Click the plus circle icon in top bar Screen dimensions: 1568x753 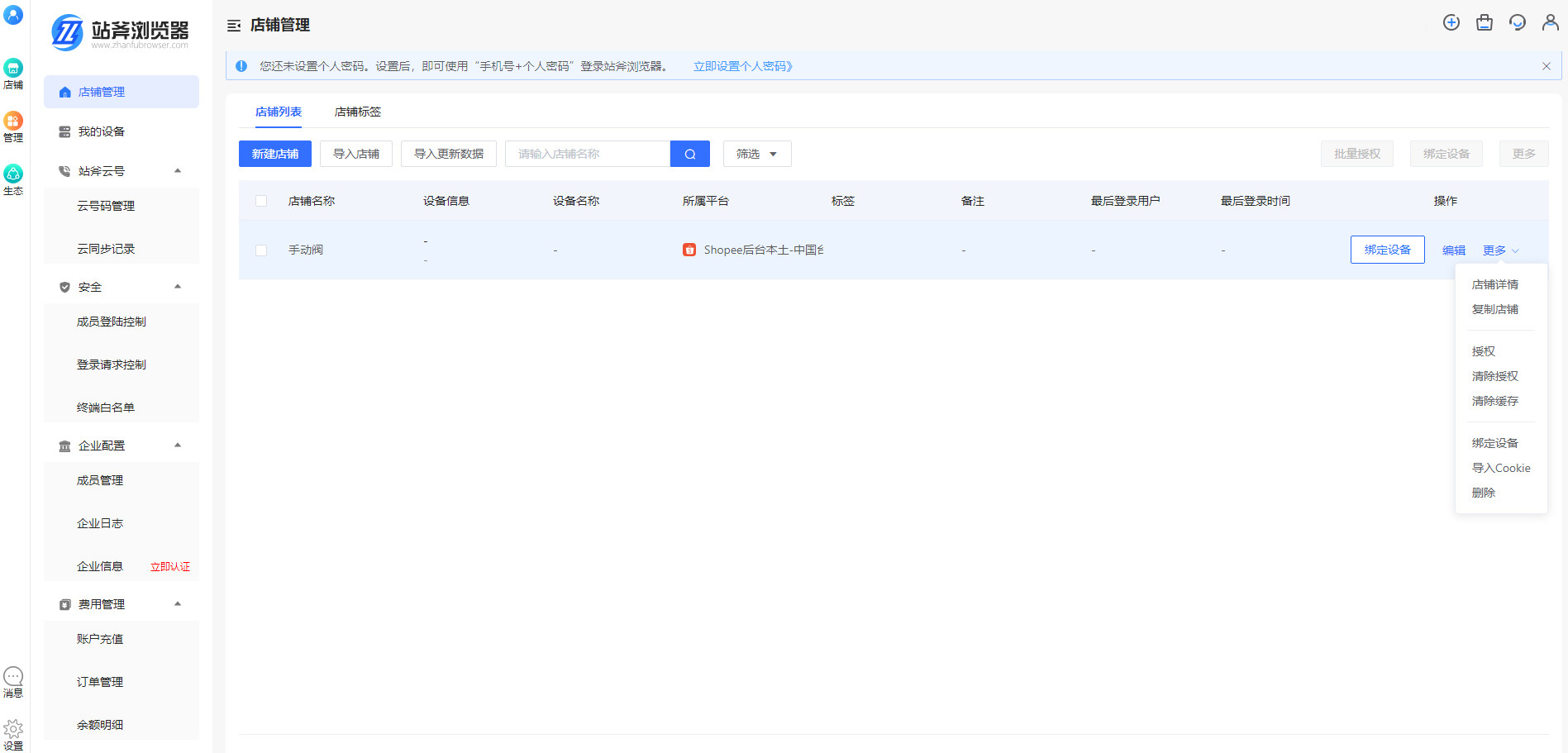[1451, 23]
